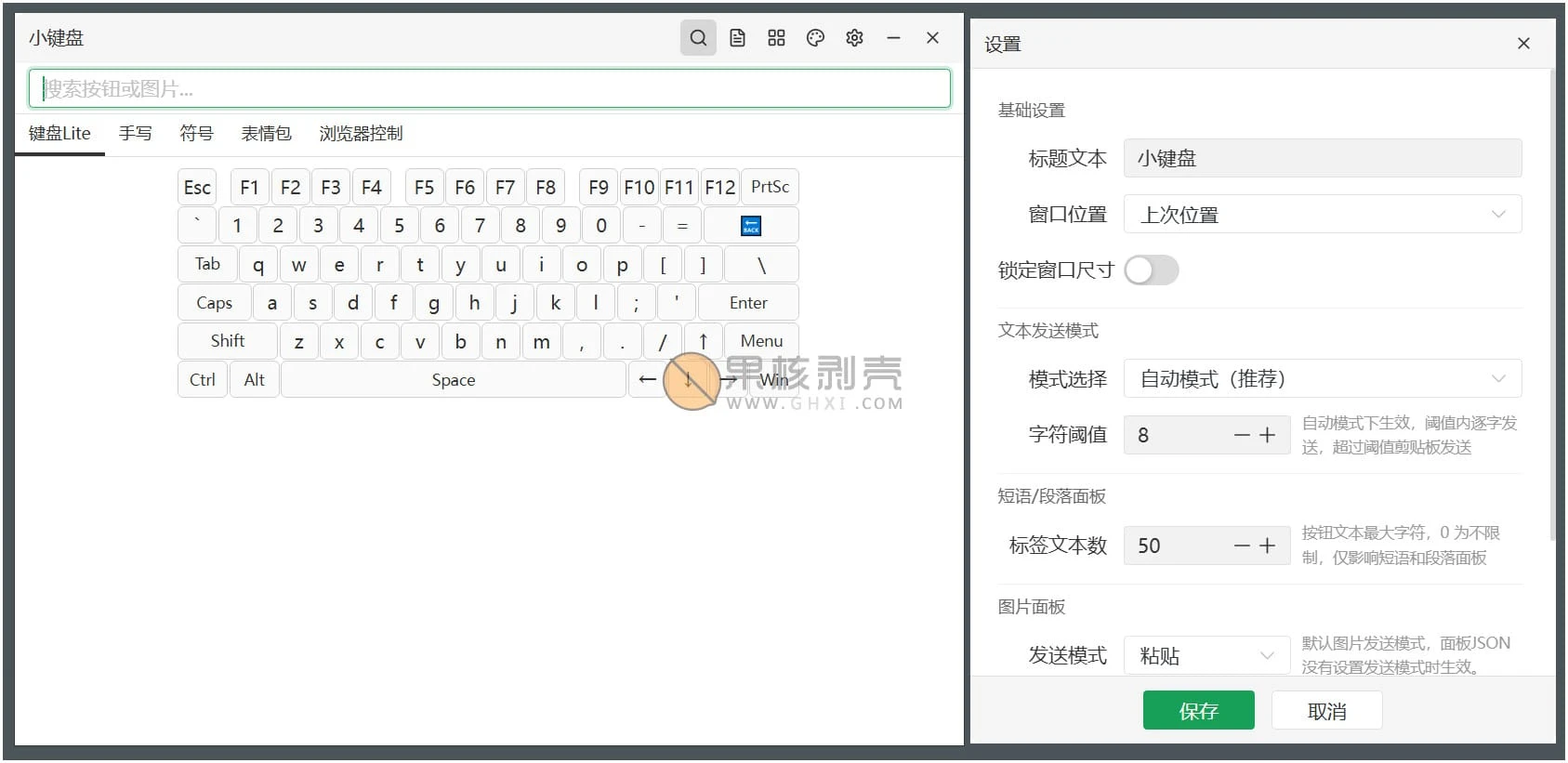The image size is (1568, 763).
Task: Tap the up arrow key
Action: (x=704, y=341)
